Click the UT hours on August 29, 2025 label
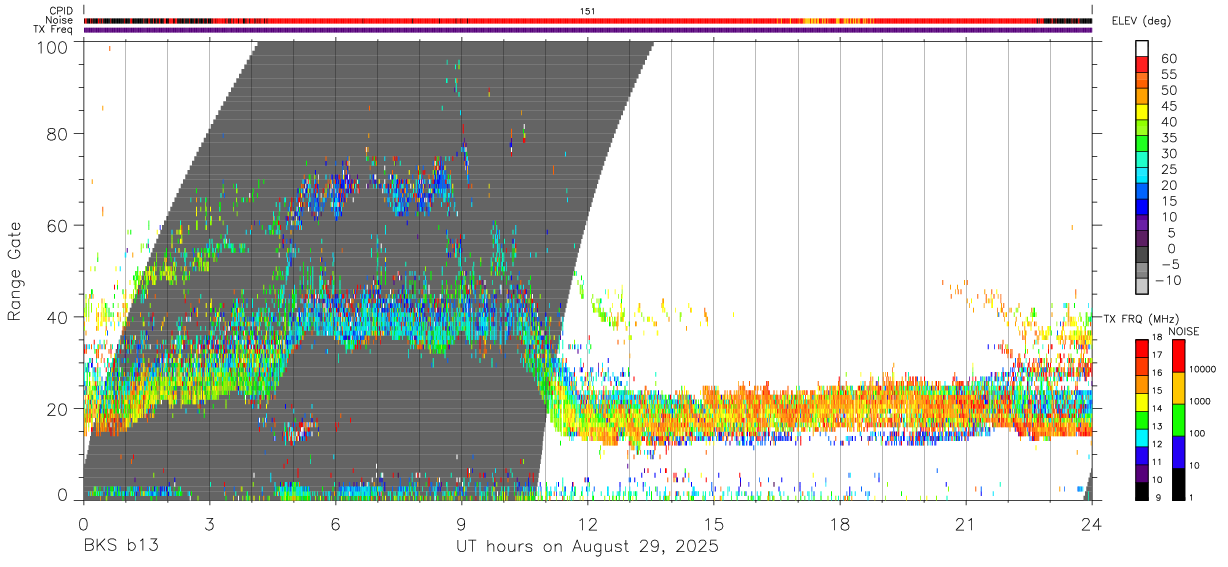This screenshot has width=1228, height=567. click(x=587, y=547)
